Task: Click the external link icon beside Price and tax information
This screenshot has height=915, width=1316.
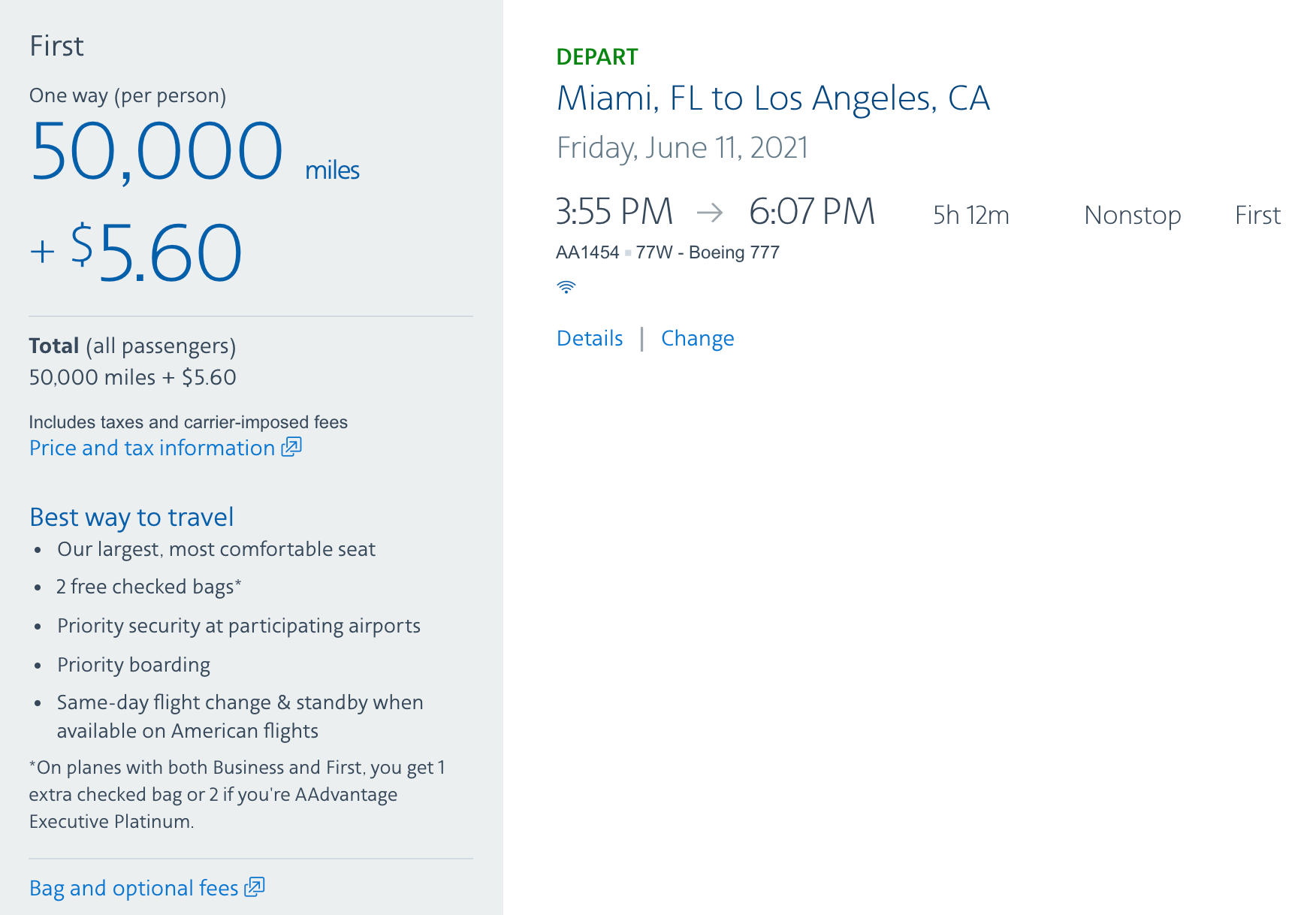Action: 291,447
